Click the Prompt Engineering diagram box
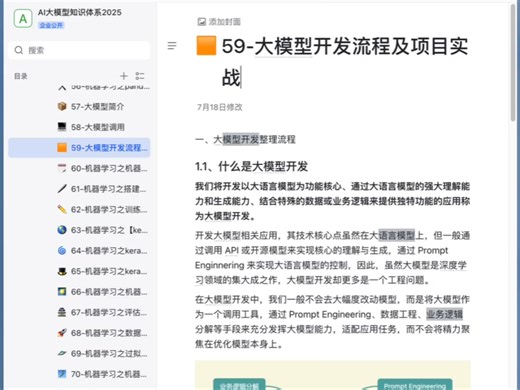 click(x=415, y=385)
